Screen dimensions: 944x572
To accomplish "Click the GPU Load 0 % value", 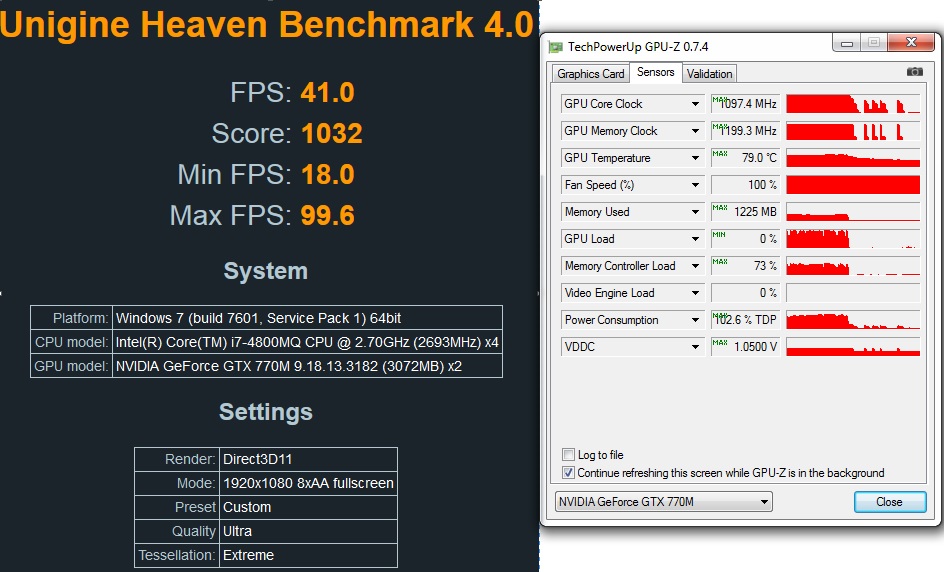I will tap(745, 239).
